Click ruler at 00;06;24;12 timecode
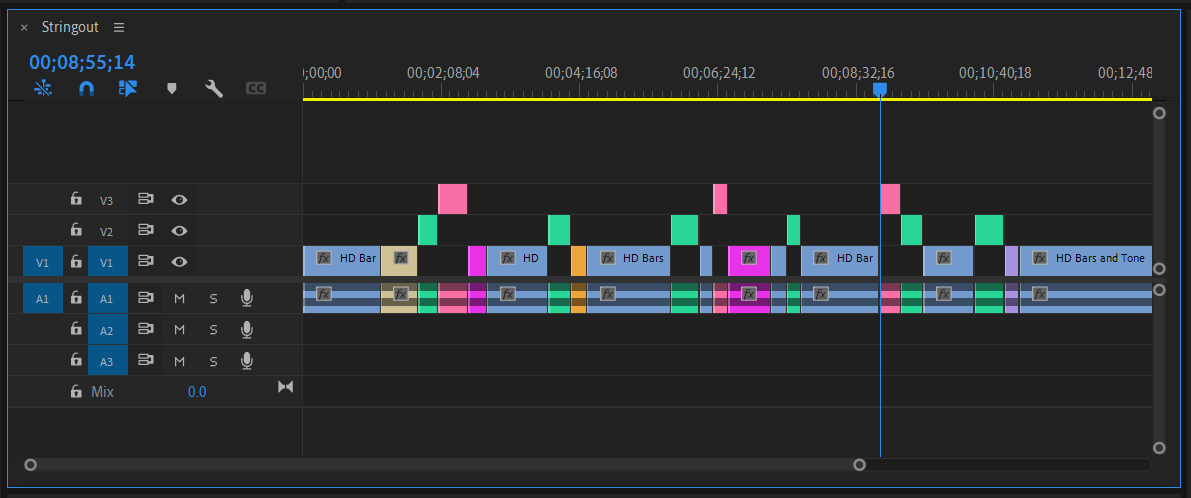The width and height of the screenshot is (1191, 498). (x=719, y=73)
